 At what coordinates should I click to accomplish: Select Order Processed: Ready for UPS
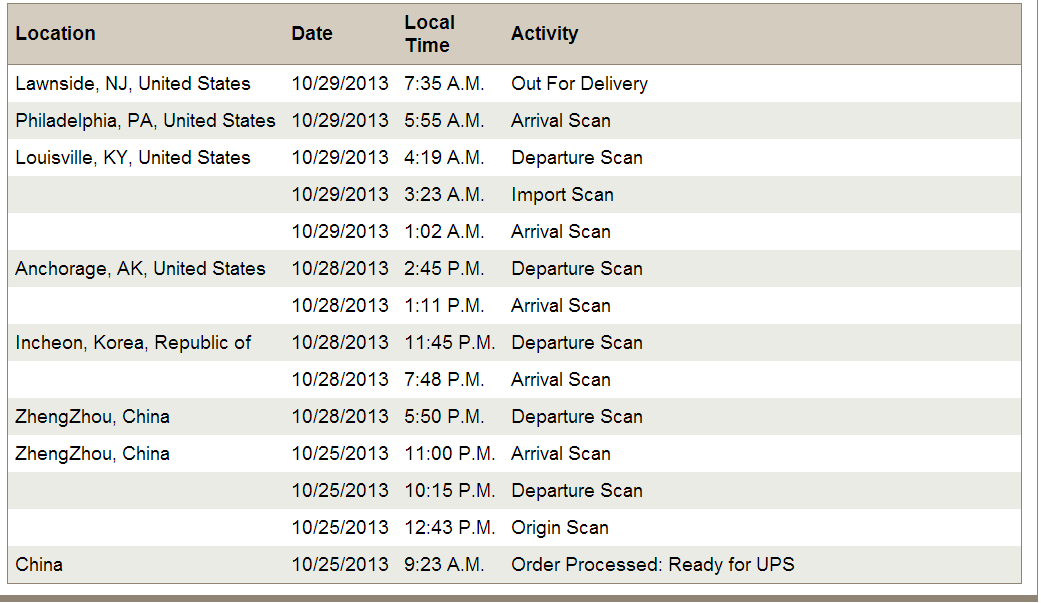click(652, 565)
